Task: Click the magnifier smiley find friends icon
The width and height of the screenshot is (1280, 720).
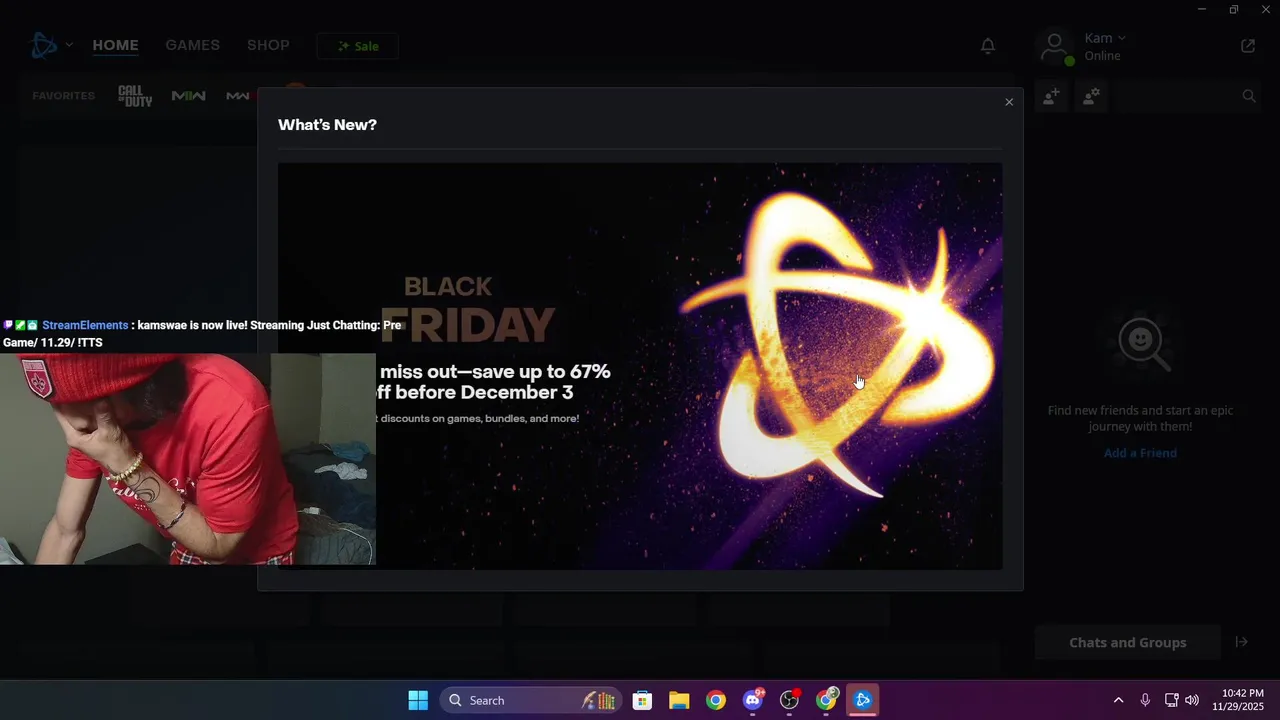Action: tap(1141, 343)
